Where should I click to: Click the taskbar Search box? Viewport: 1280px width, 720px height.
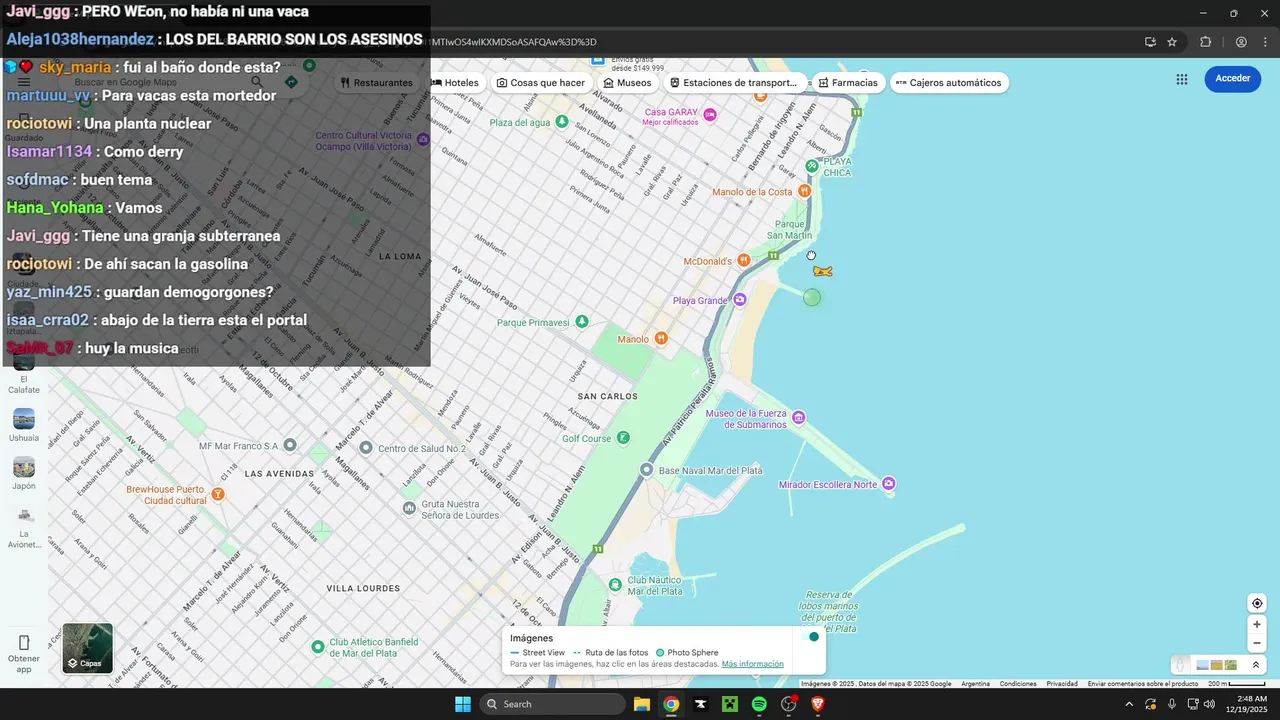pos(552,704)
